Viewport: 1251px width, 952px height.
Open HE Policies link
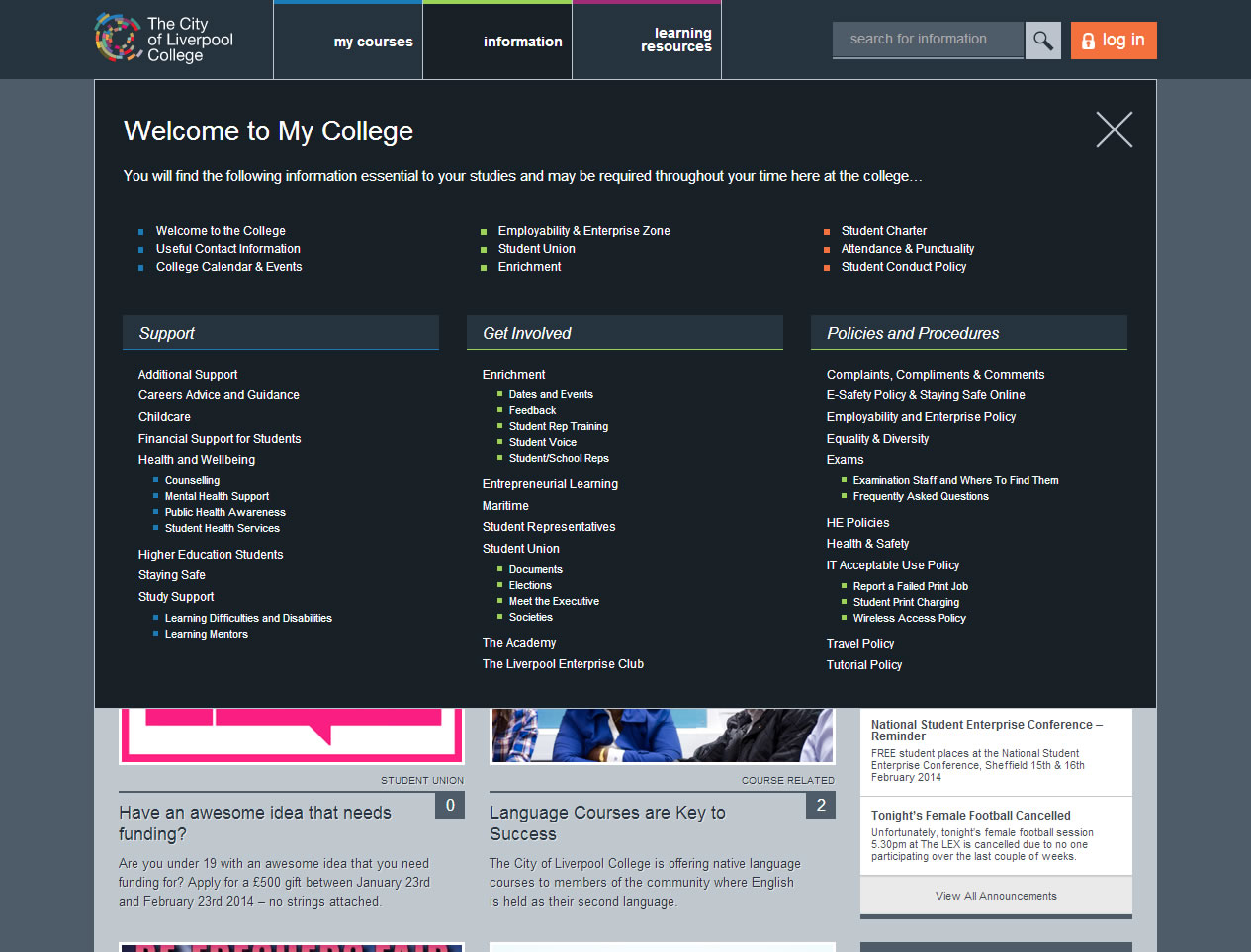857,523
